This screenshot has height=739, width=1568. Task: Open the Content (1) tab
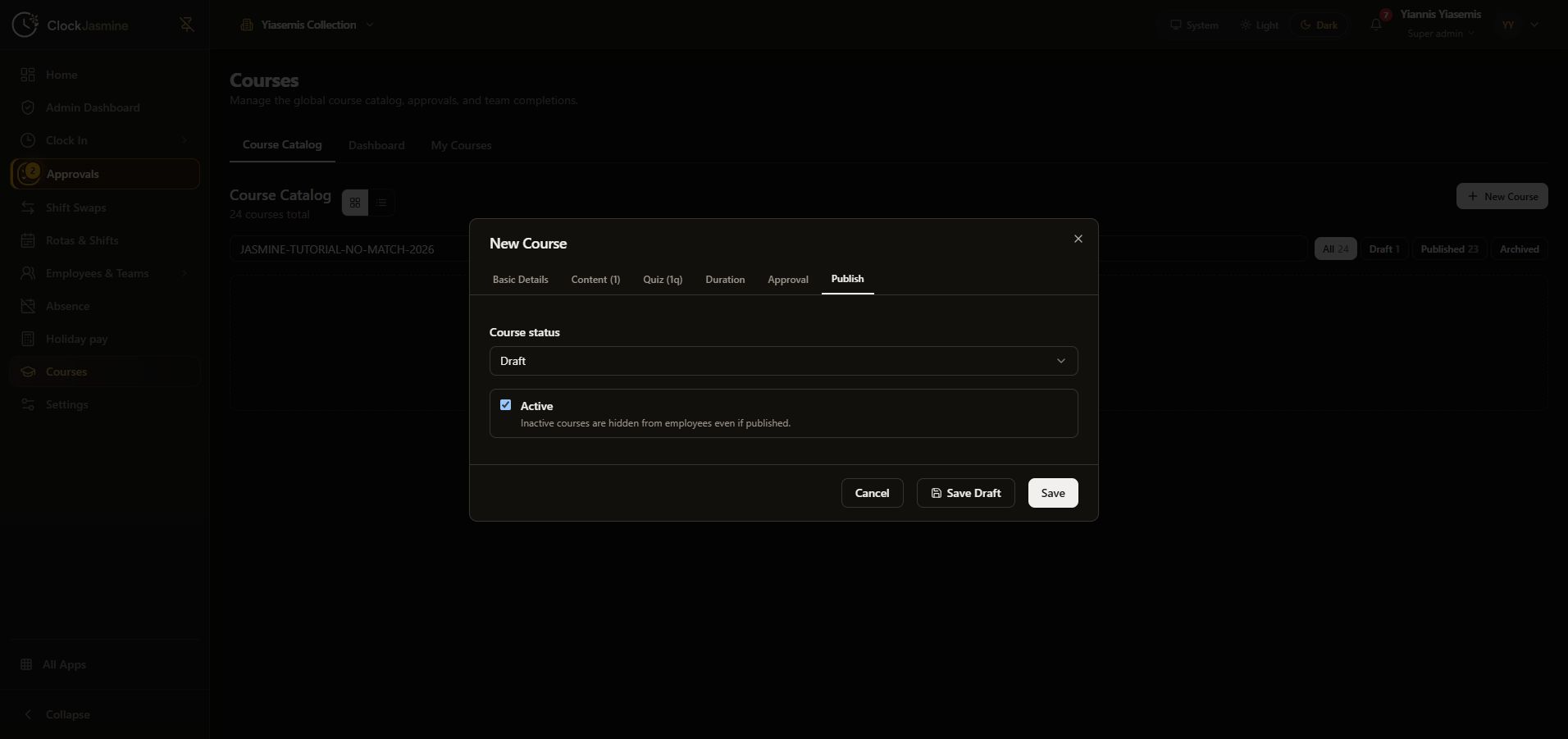coord(595,280)
